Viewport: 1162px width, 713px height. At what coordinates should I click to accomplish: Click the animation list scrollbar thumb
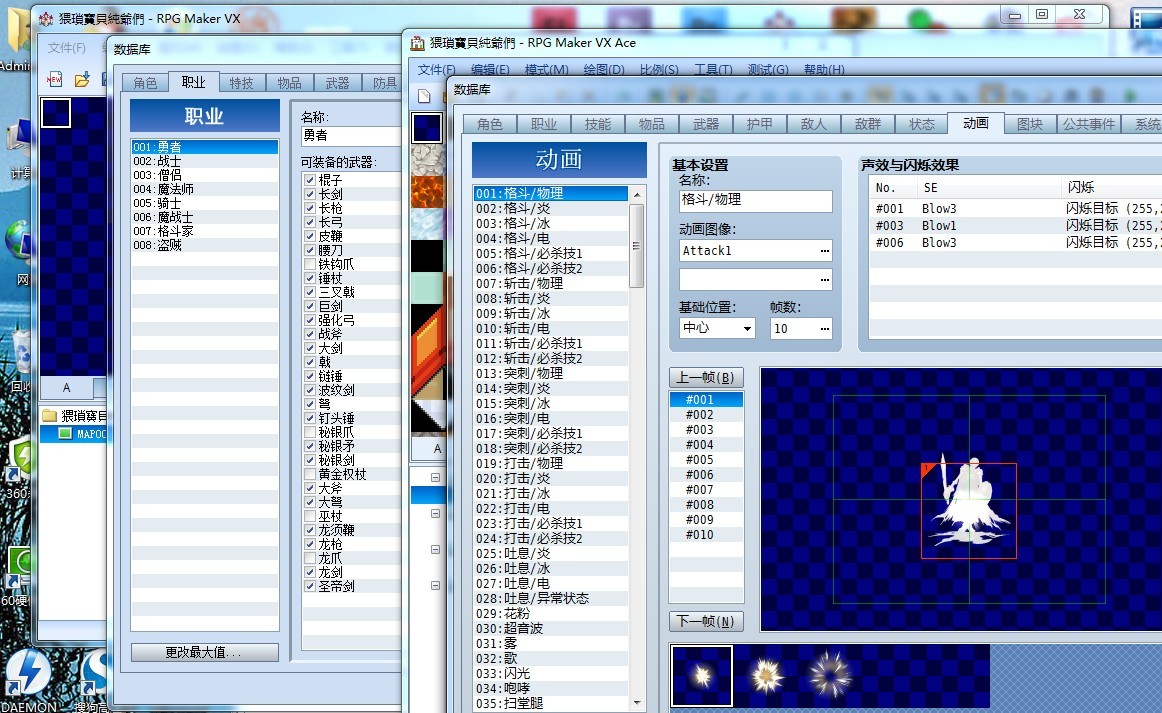[x=637, y=246]
